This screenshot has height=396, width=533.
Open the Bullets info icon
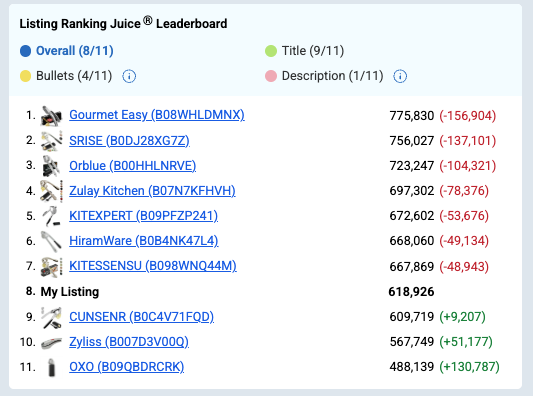point(129,76)
